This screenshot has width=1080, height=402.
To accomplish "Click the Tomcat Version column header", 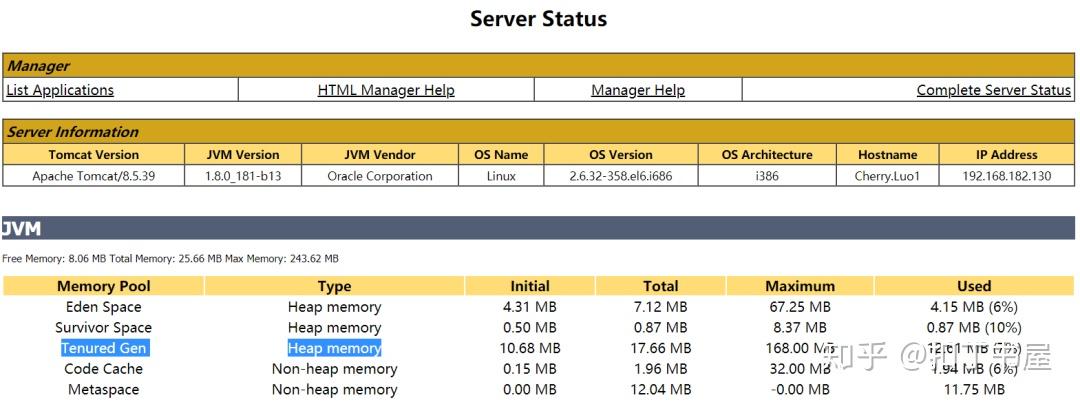I will [x=94, y=155].
